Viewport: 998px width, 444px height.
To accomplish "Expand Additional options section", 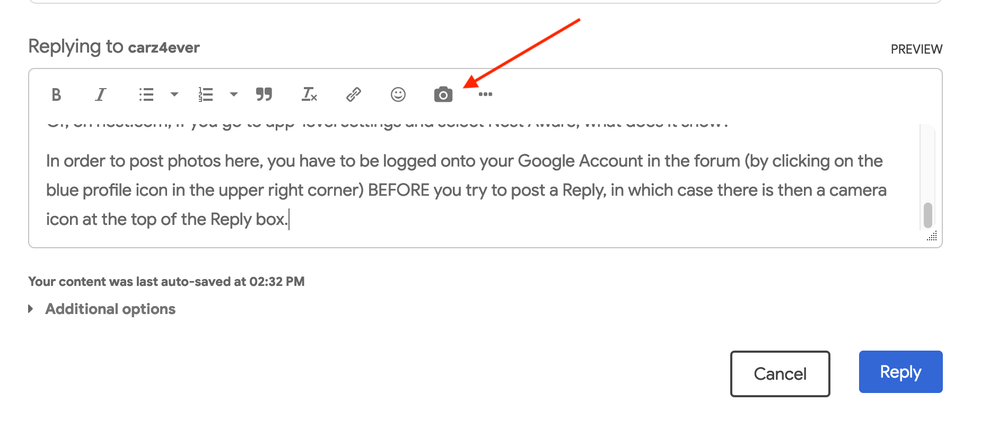I will [110, 309].
